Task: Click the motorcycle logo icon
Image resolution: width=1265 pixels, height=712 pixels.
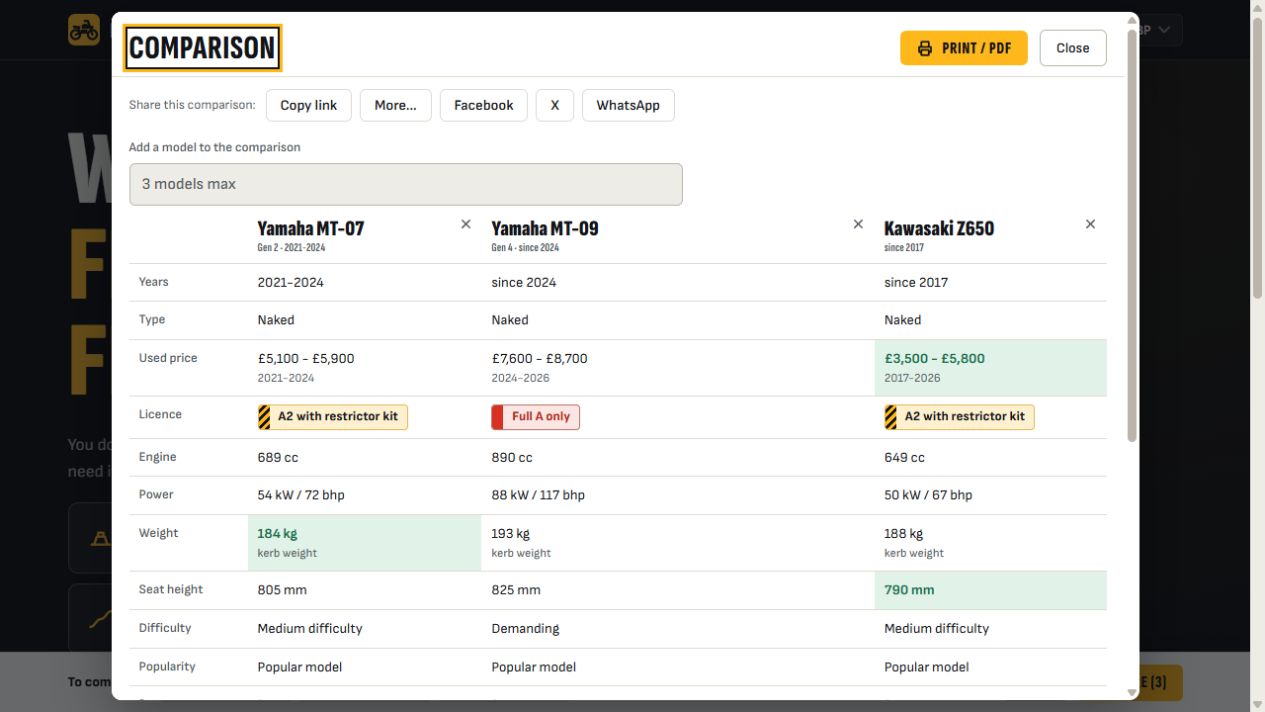Action: tap(84, 30)
